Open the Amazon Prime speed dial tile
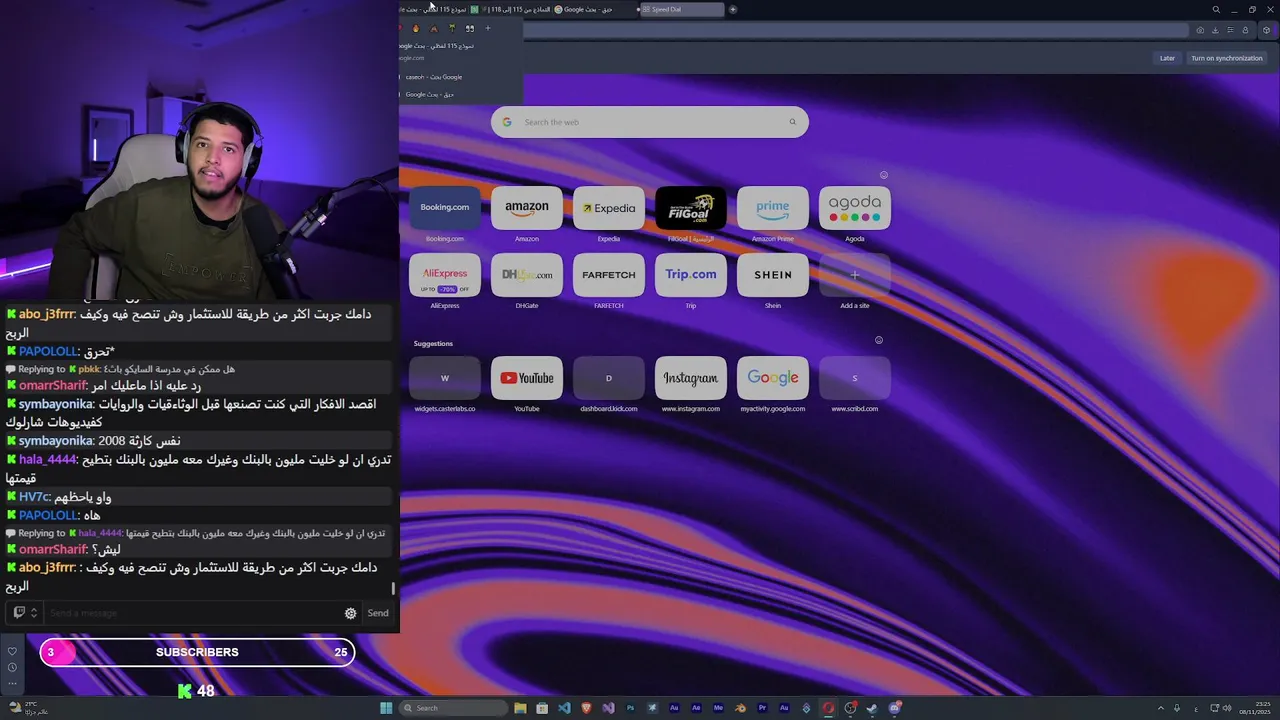 pos(773,208)
